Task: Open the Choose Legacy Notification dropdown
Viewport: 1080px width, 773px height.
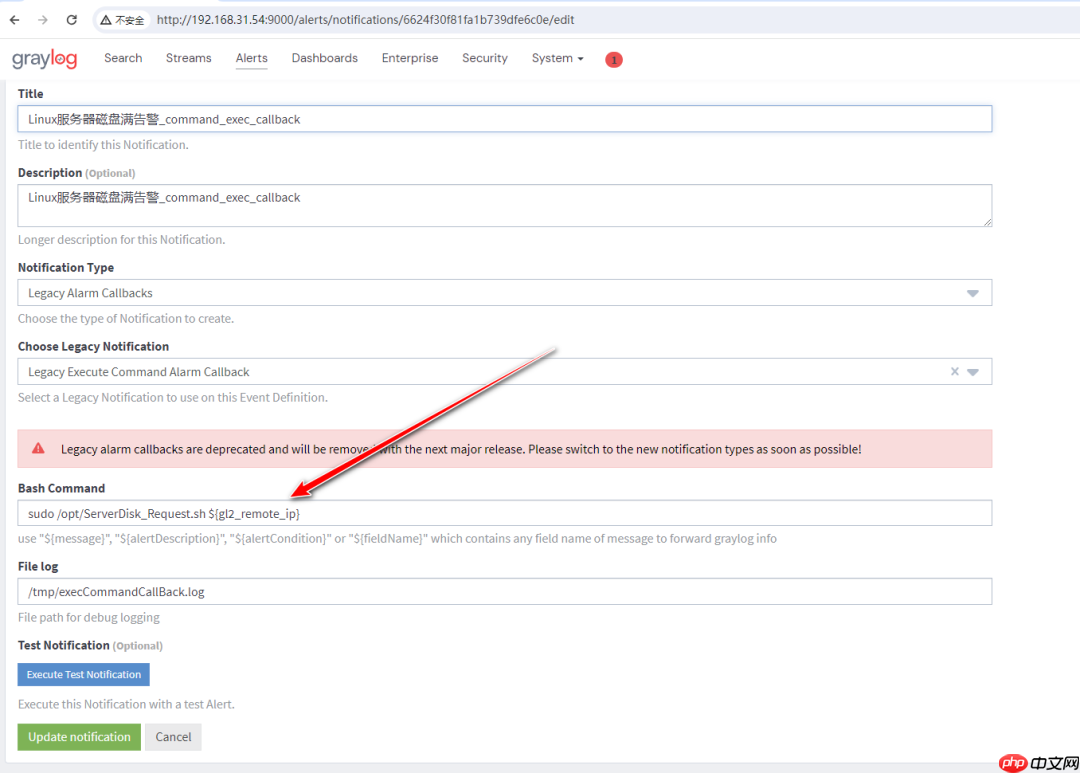Action: (x=973, y=372)
